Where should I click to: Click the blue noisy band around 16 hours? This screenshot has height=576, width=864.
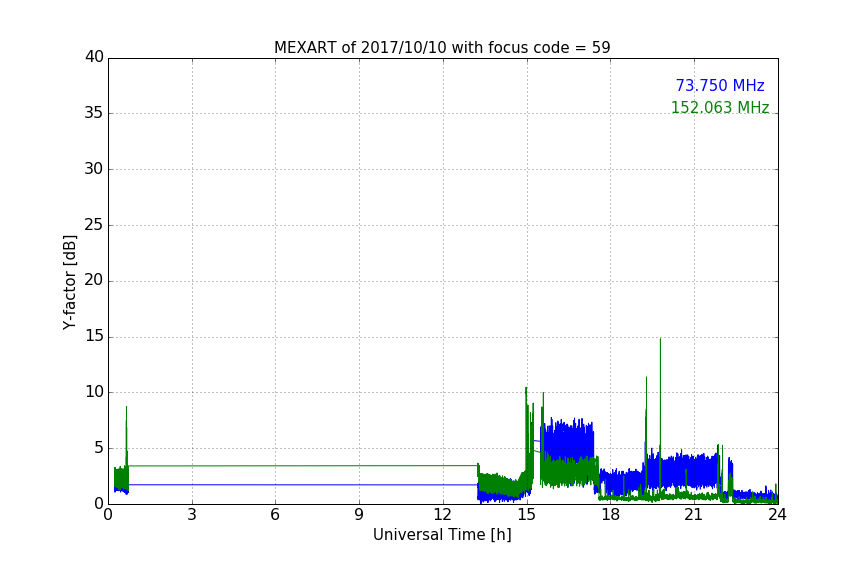[568, 437]
